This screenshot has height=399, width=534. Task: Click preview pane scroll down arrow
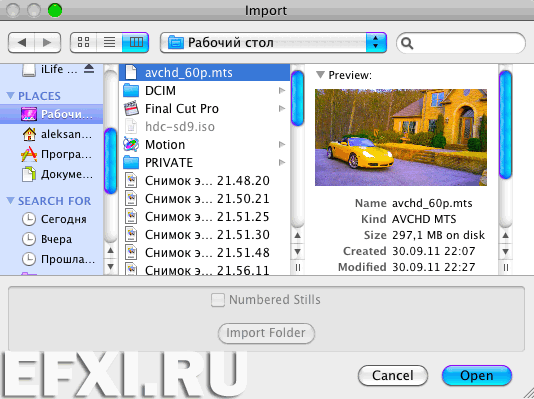pos(505,252)
